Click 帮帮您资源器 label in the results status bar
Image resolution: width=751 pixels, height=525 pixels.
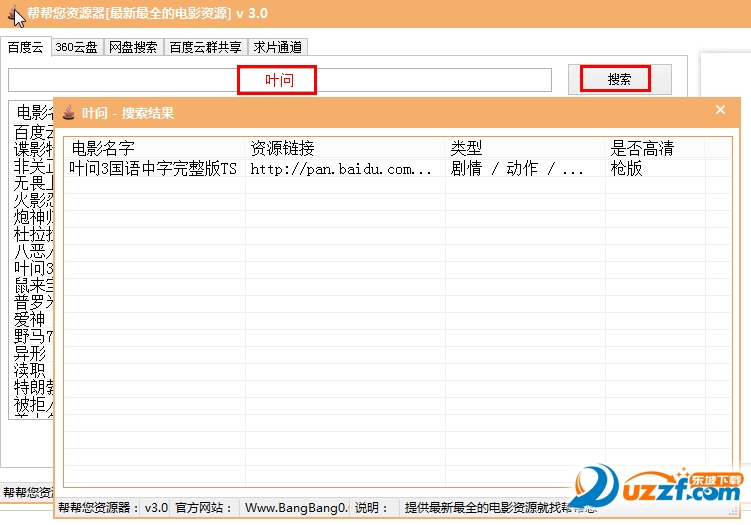pos(98,508)
